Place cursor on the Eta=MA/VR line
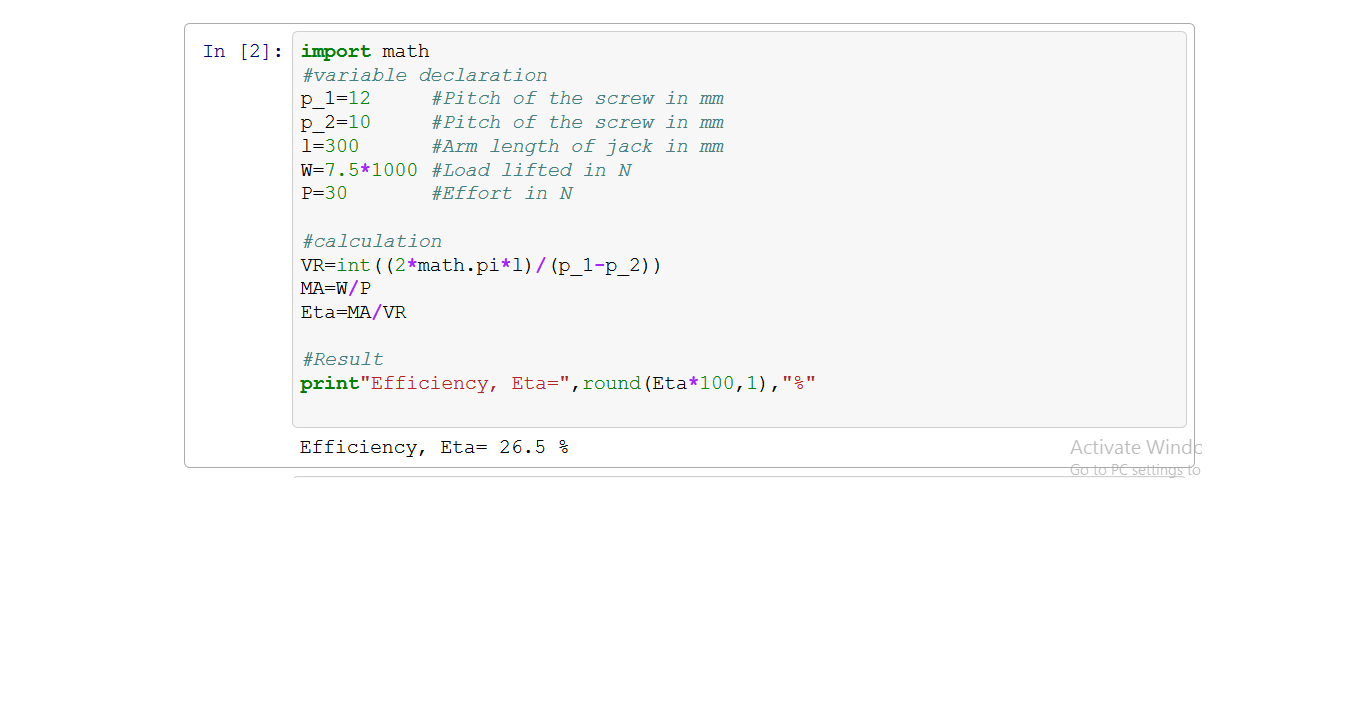The width and height of the screenshot is (1360, 702). coord(353,313)
